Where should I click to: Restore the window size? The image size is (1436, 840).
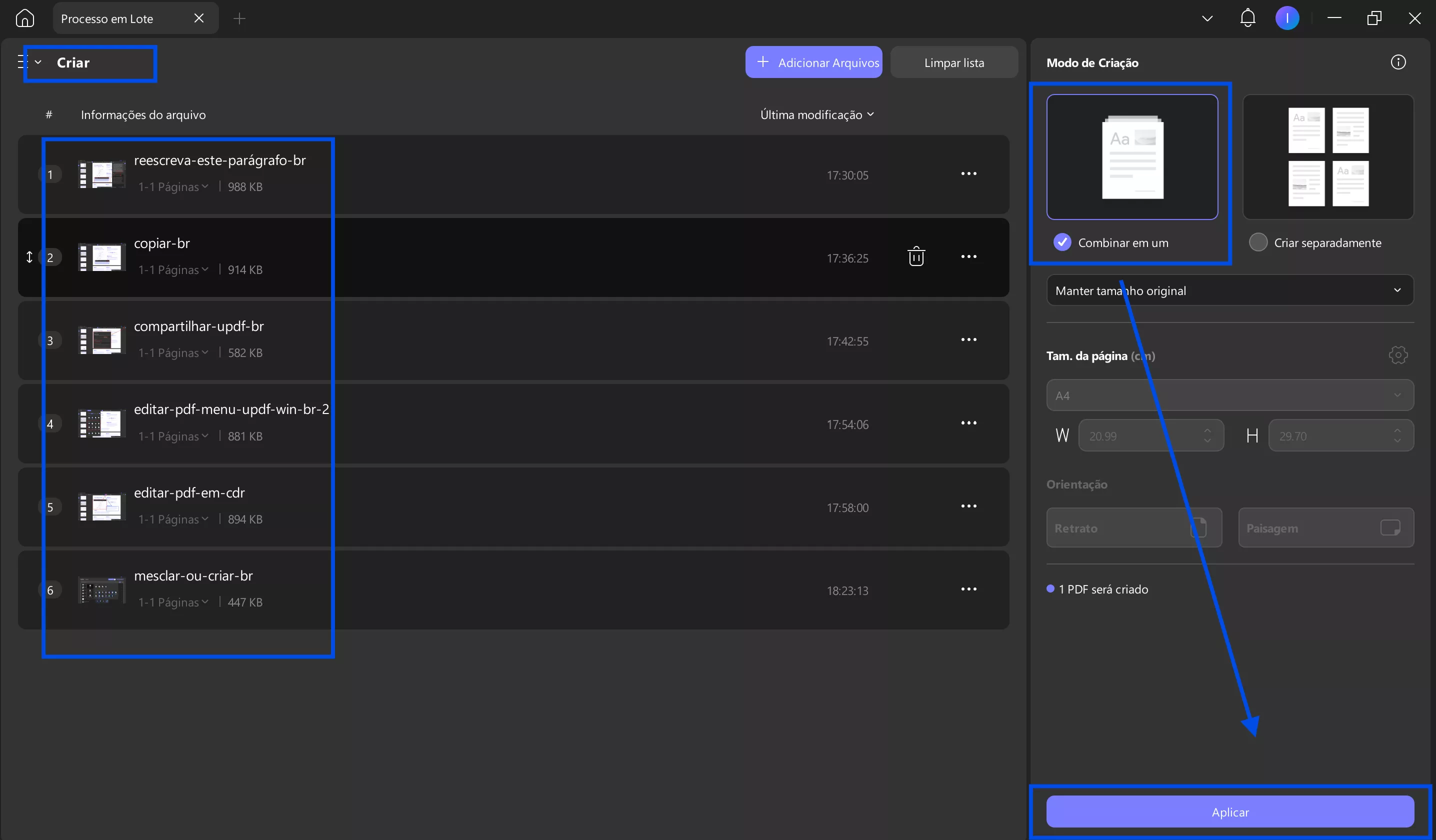pyautogui.click(x=1374, y=18)
